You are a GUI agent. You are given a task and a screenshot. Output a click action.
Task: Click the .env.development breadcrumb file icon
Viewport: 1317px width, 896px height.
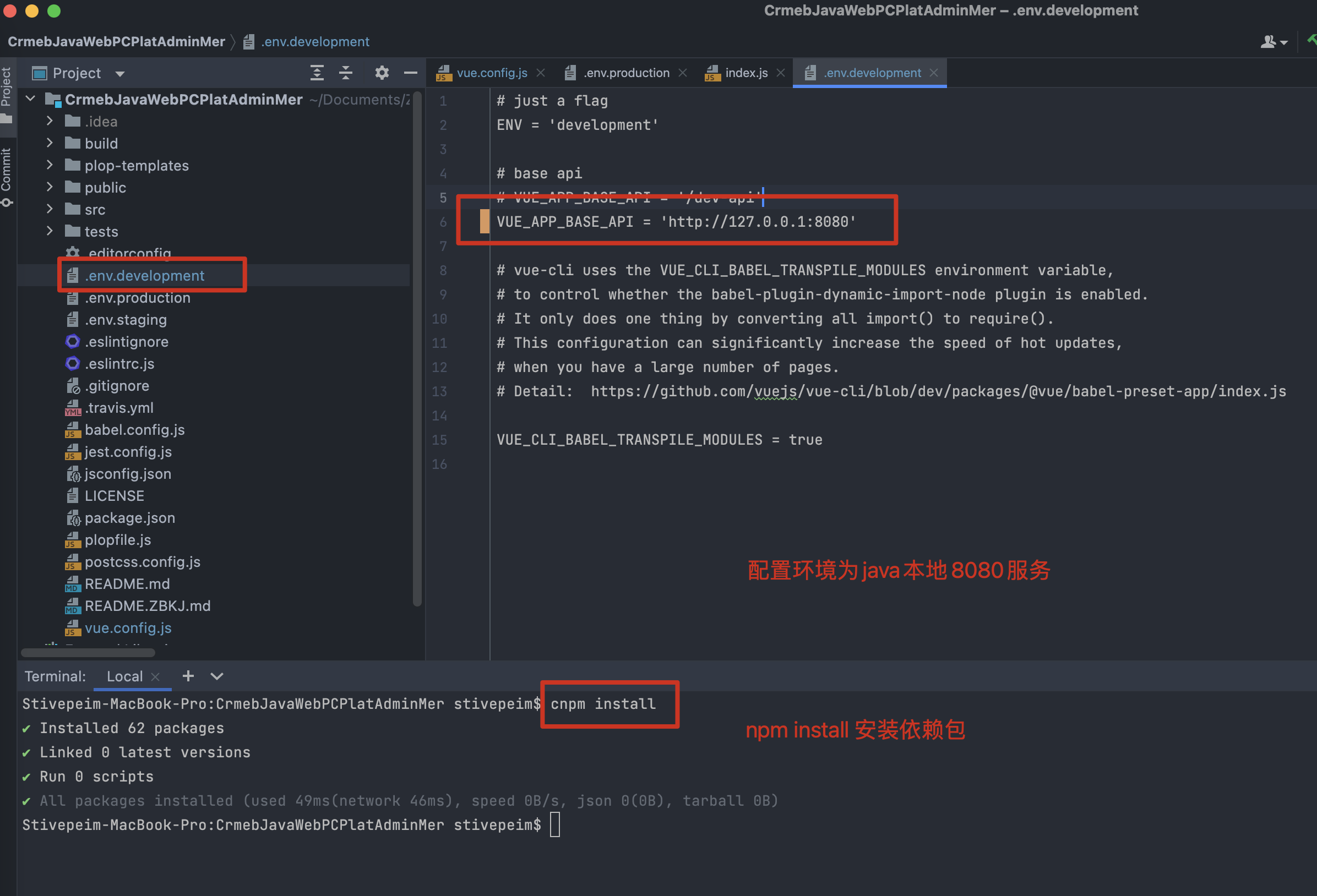(248, 41)
